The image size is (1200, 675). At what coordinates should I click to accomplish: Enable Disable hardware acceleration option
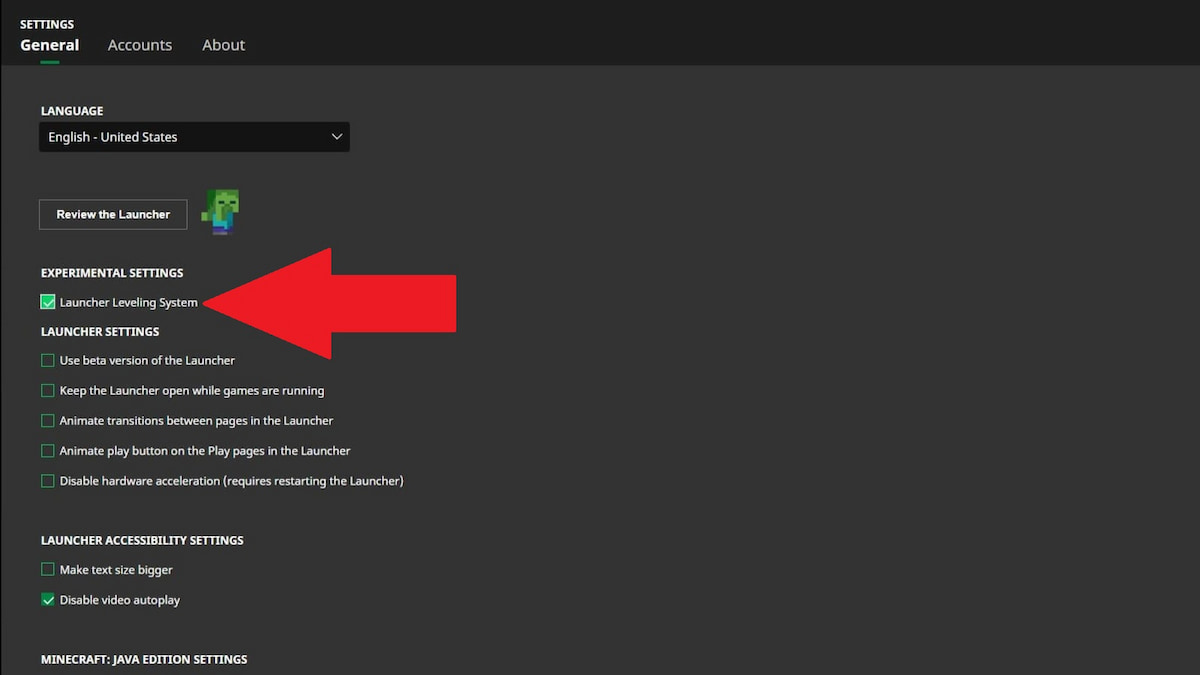47,481
